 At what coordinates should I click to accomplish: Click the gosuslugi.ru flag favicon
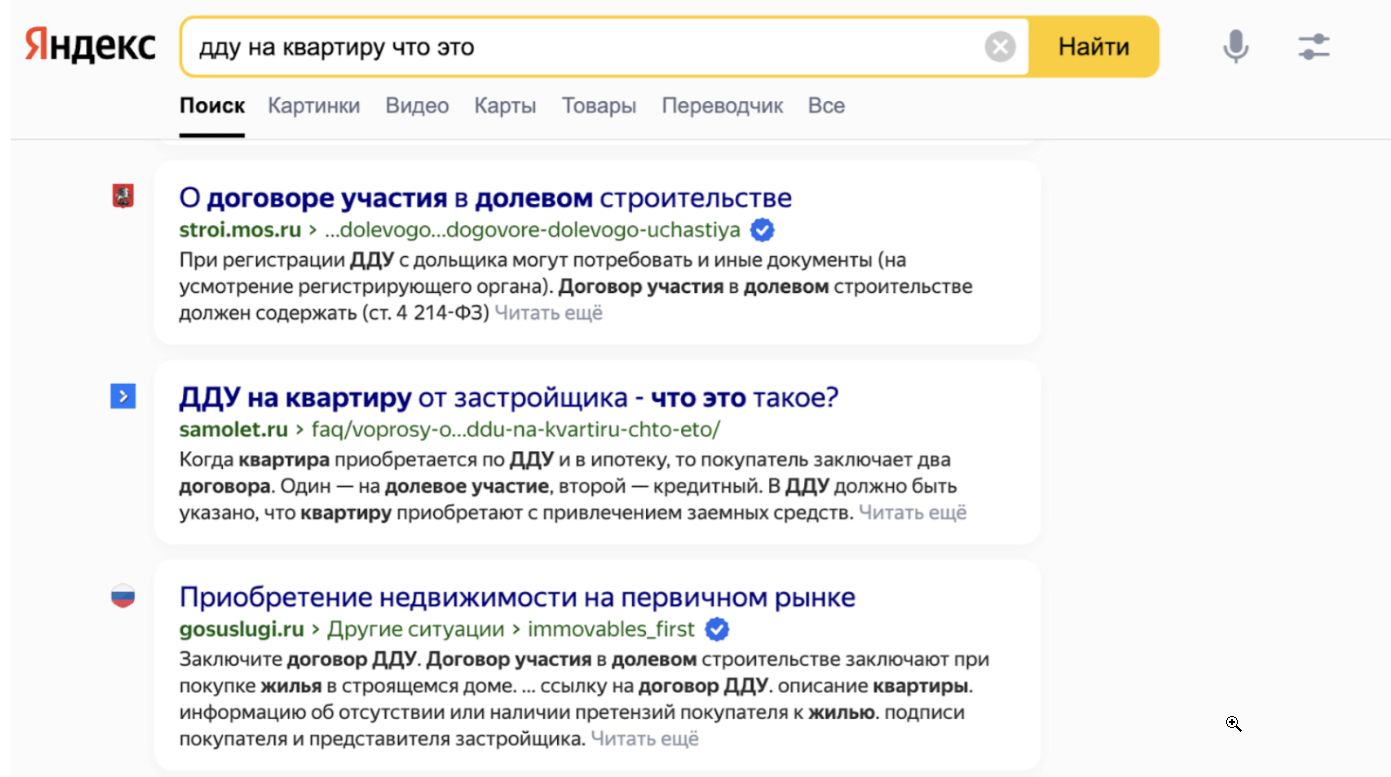pyautogui.click(x=122, y=597)
